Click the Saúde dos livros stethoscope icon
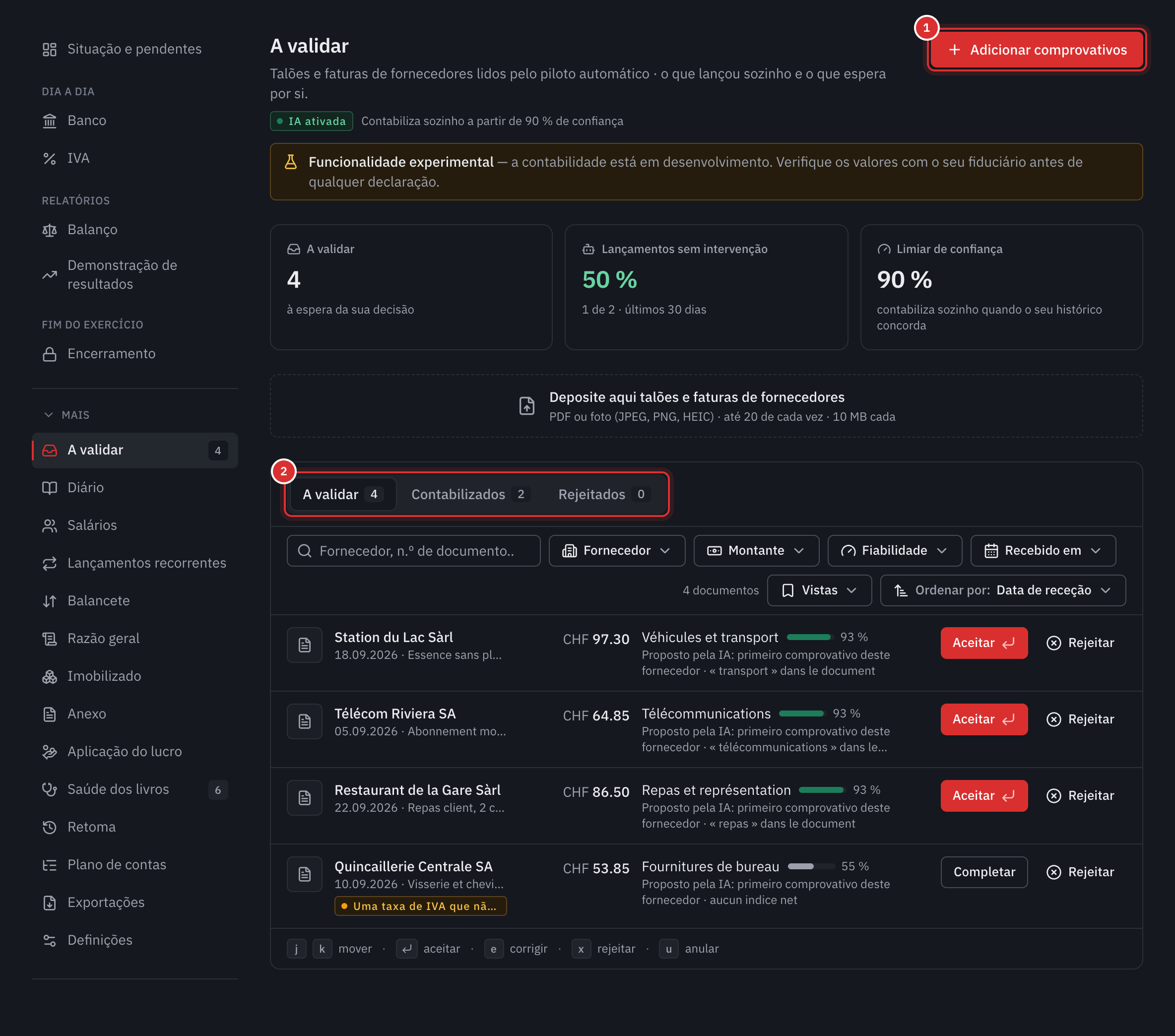Screen dimensions: 1175x1036 click(50, 789)
